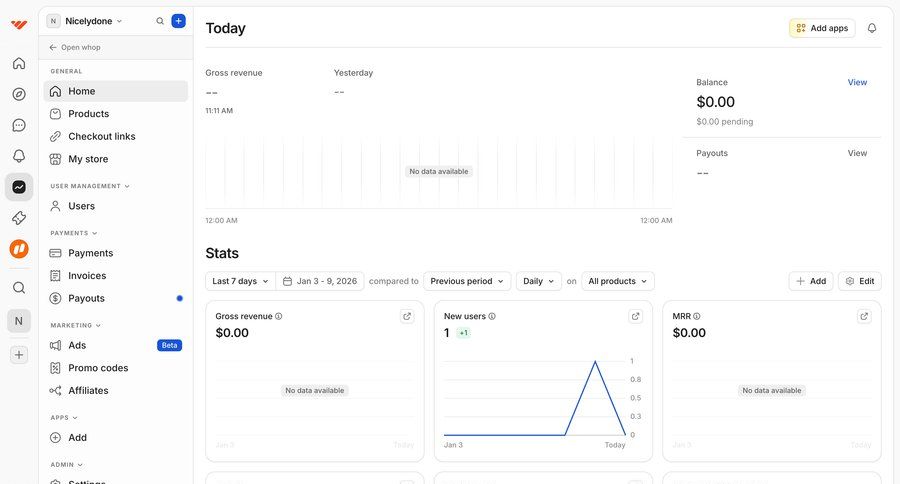Click the top-right notification bell

[872, 28]
